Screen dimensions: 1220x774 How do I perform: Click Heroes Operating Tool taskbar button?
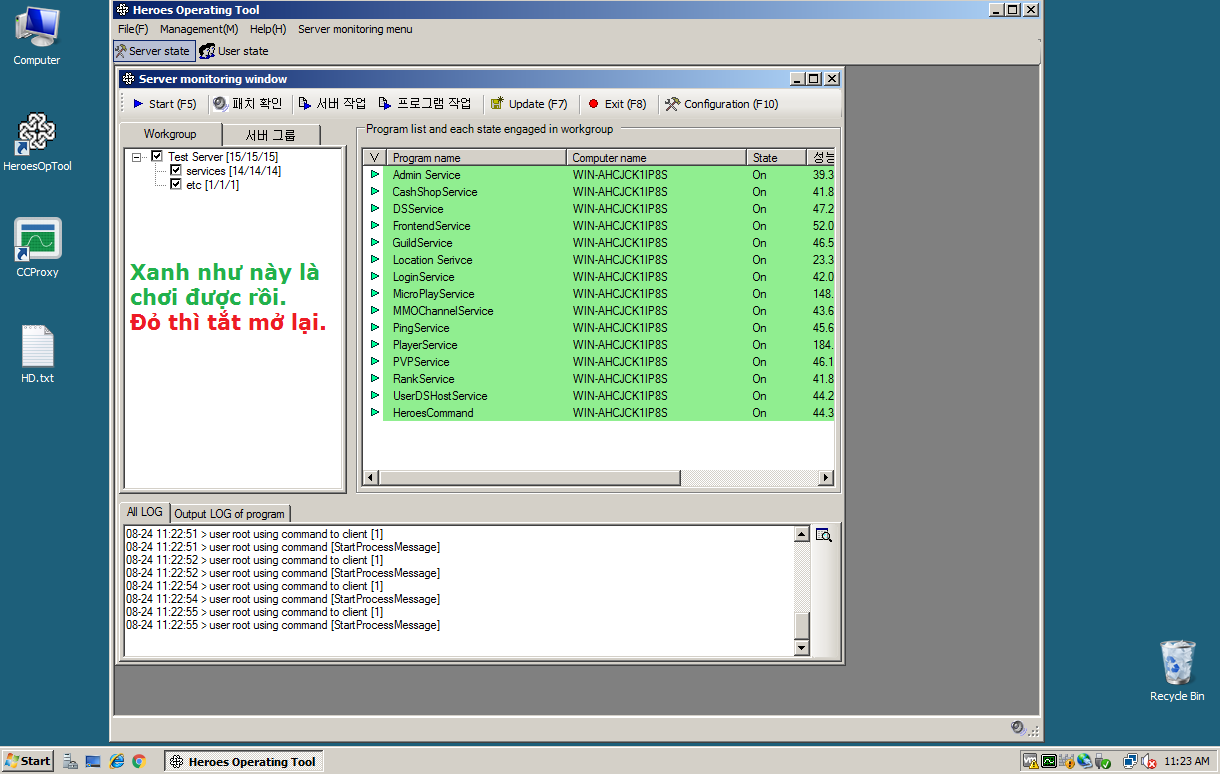point(243,761)
